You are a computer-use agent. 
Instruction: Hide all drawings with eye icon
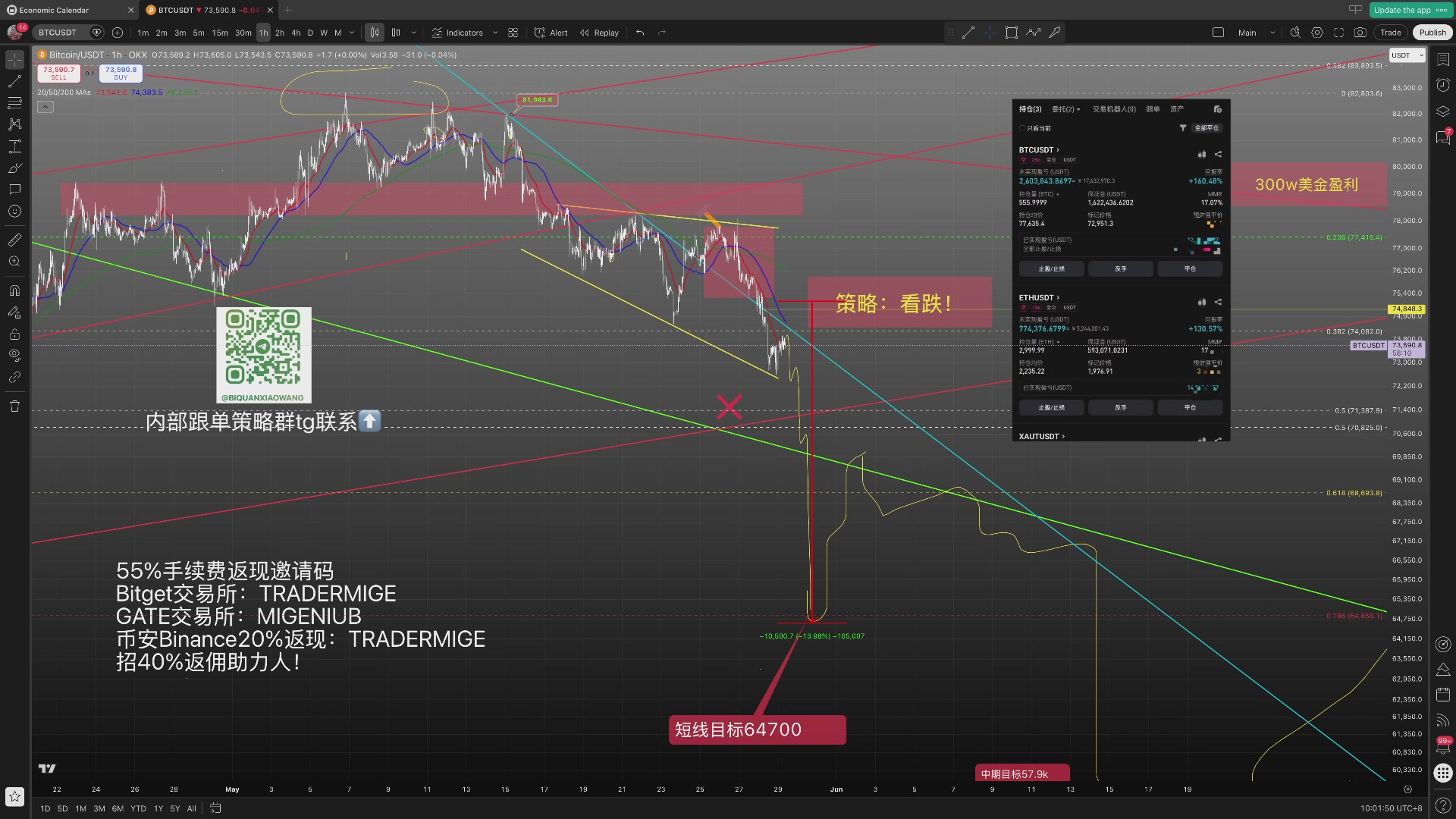click(x=14, y=355)
